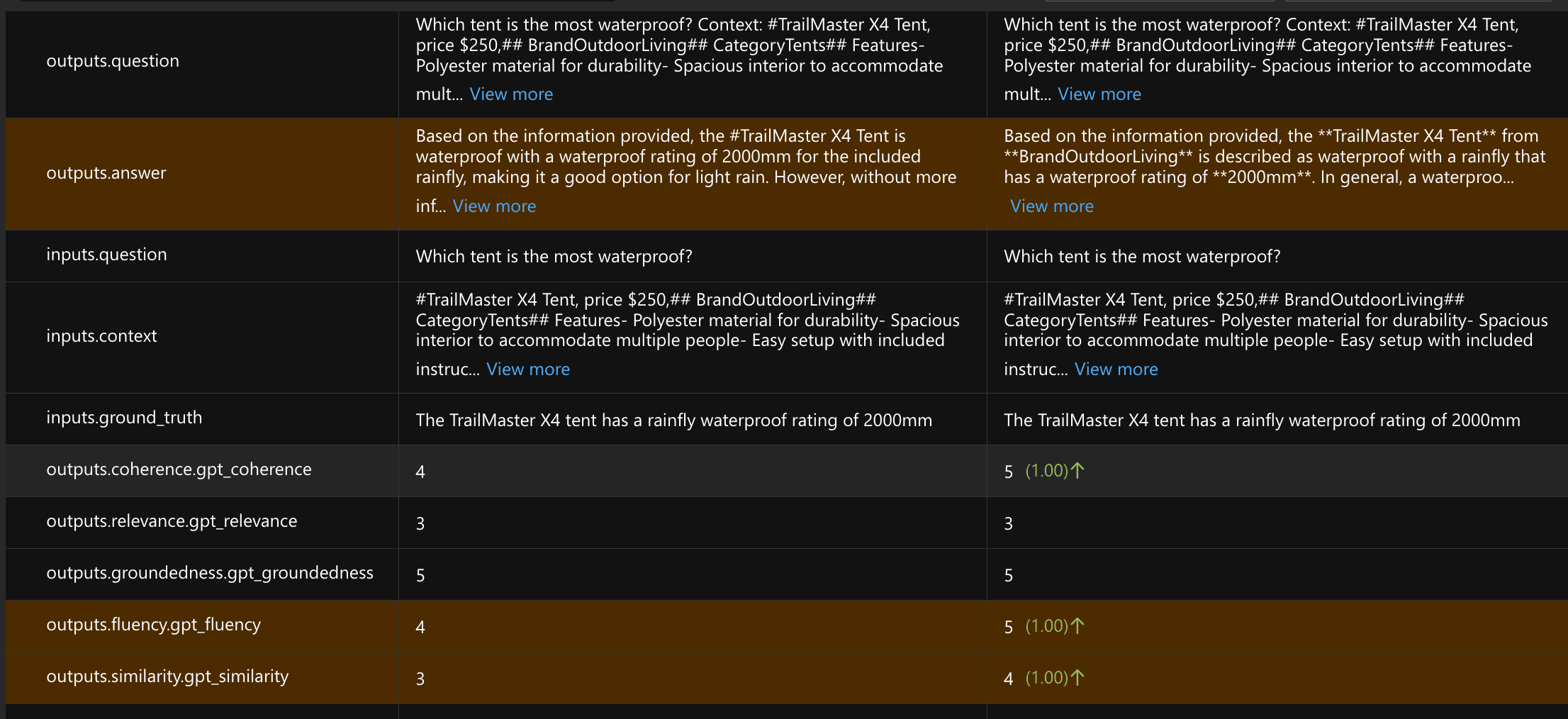Show more of first column's inputs.context text
The width and height of the screenshot is (1568, 719).
(x=527, y=369)
